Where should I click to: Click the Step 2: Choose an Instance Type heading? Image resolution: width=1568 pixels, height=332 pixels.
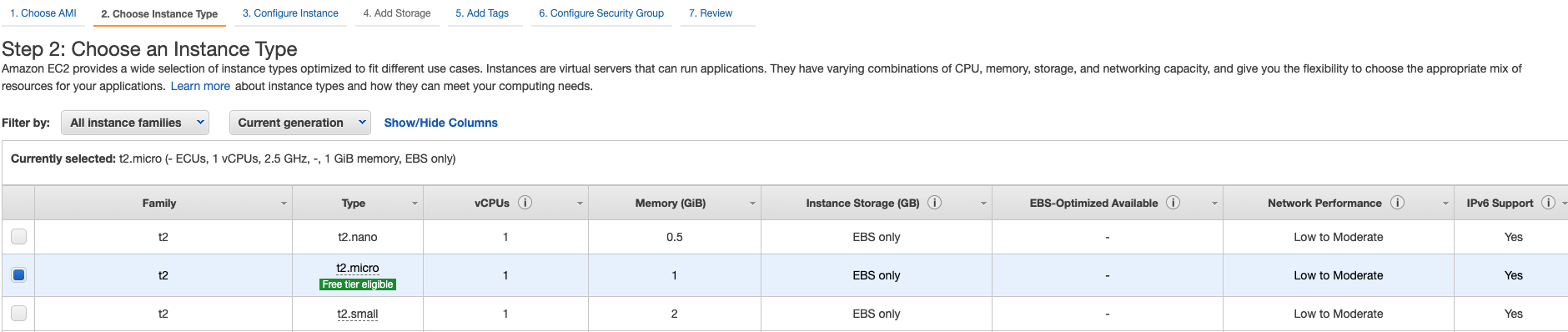pos(149,49)
